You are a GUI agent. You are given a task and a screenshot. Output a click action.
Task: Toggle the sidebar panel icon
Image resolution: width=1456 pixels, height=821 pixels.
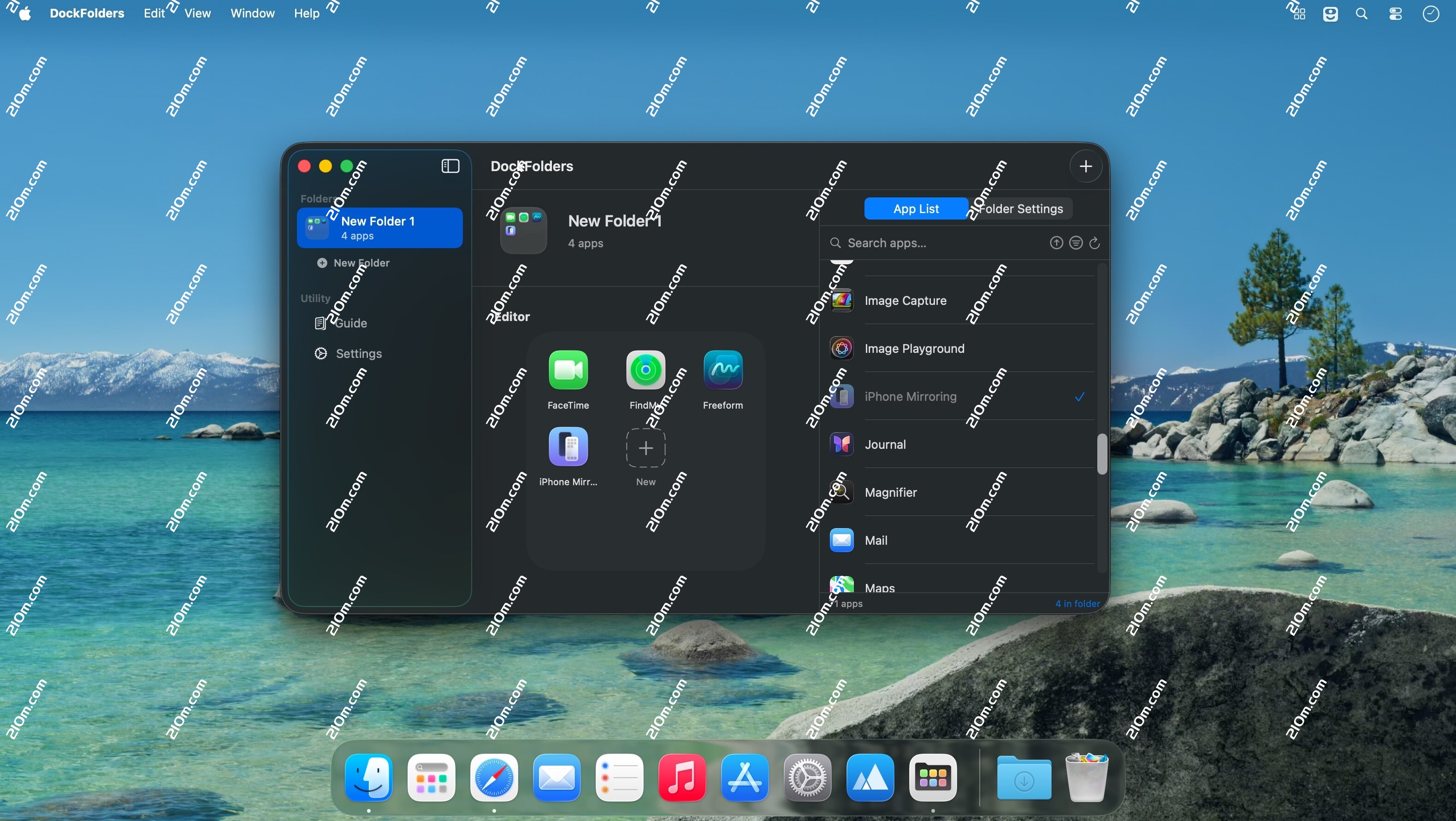point(450,166)
